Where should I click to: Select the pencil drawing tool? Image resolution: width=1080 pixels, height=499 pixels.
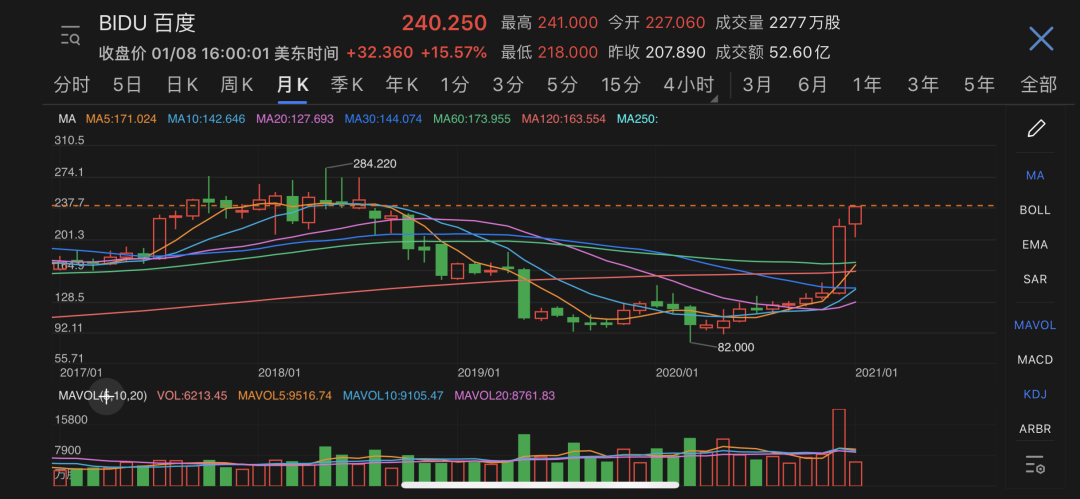(1036, 129)
